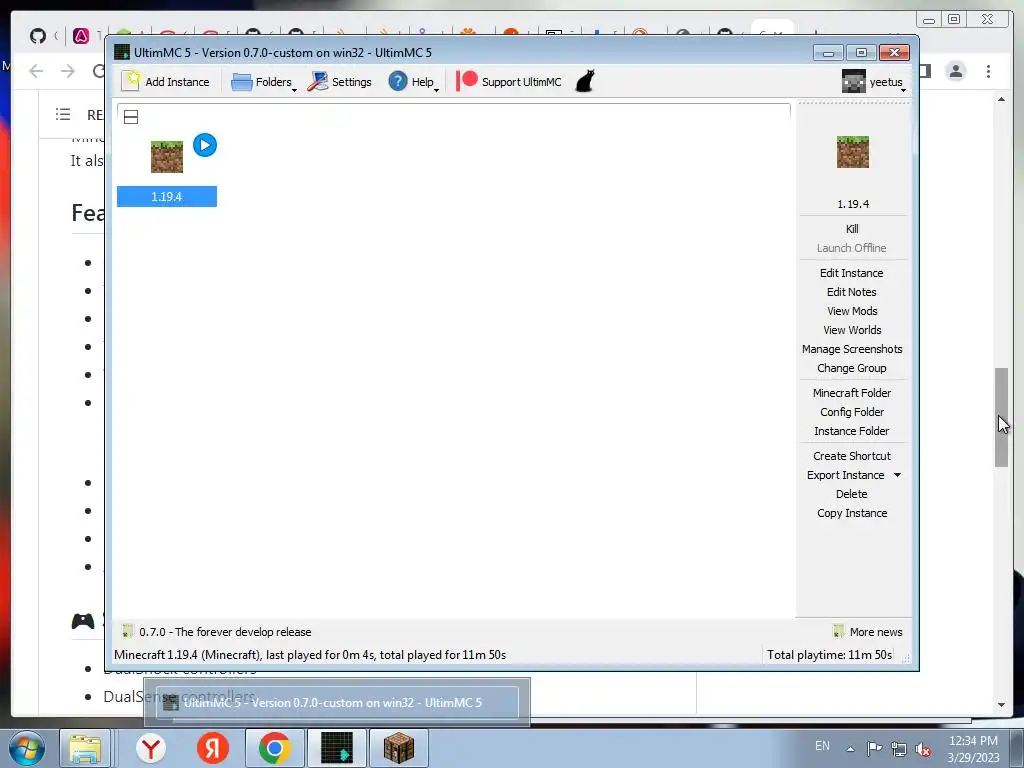The image size is (1024, 768).
Task: Click Chrome forward arrow
Action: [x=68, y=71]
